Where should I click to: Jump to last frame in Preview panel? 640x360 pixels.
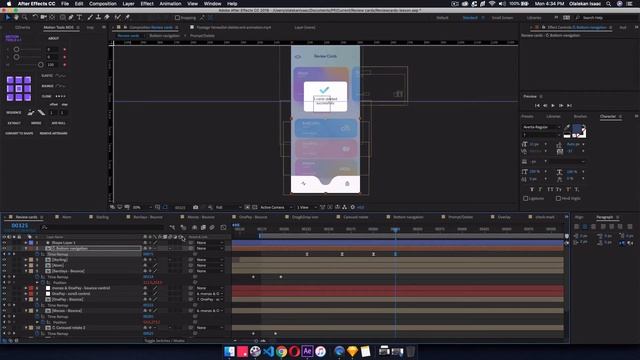(x=569, y=106)
